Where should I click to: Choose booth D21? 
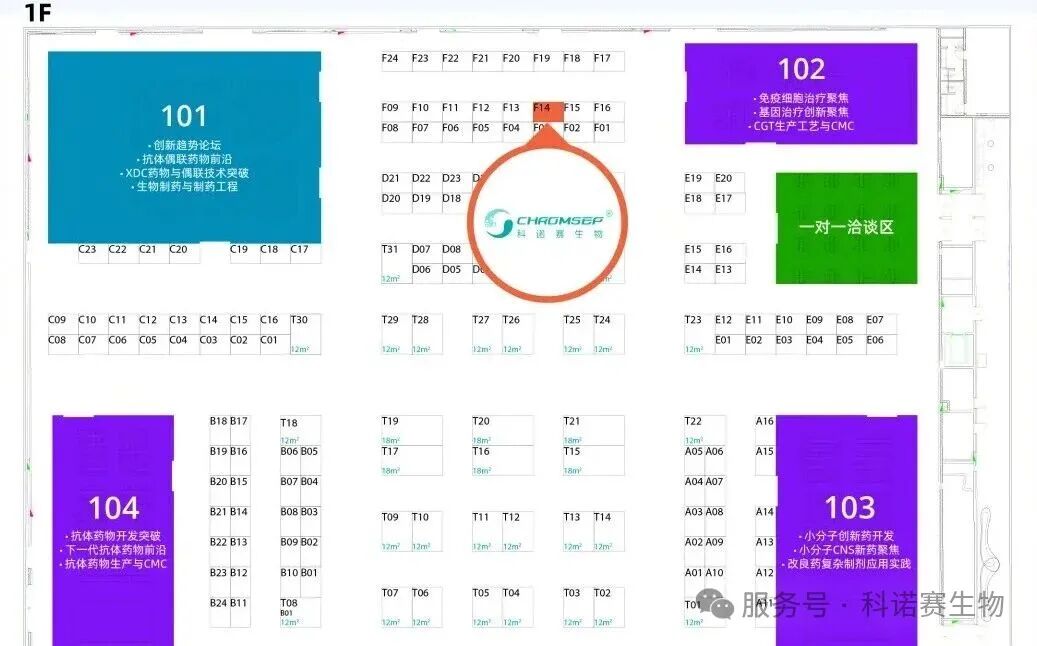pos(396,182)
